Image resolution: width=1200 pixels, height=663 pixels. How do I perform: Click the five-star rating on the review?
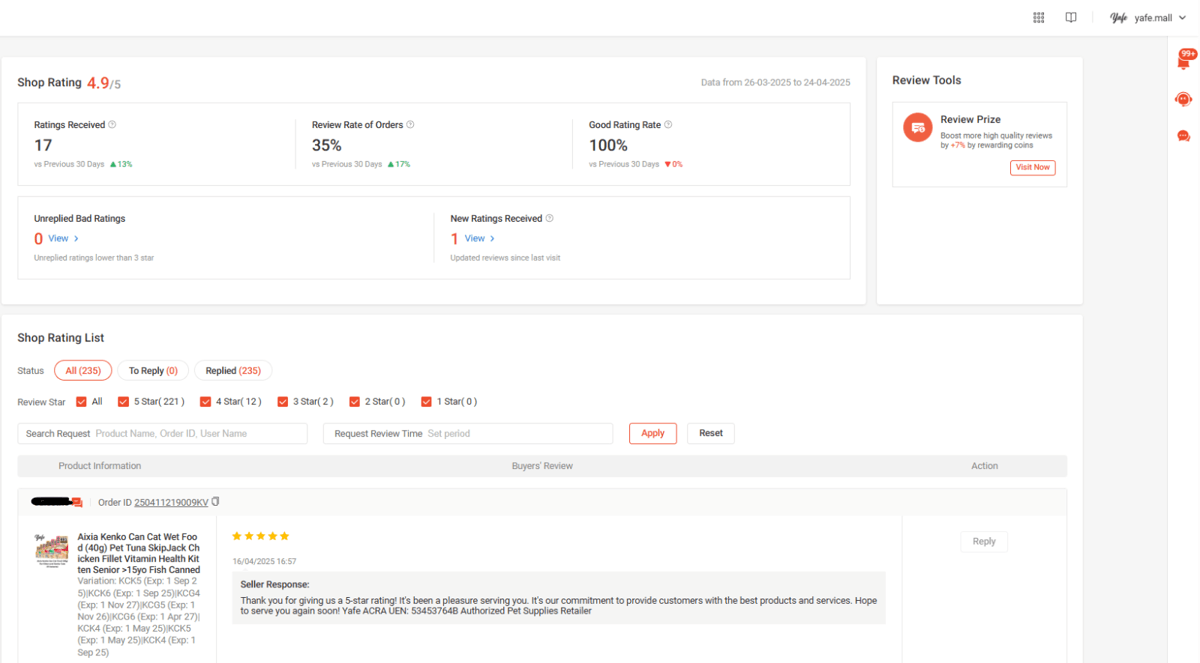(261, 536)
